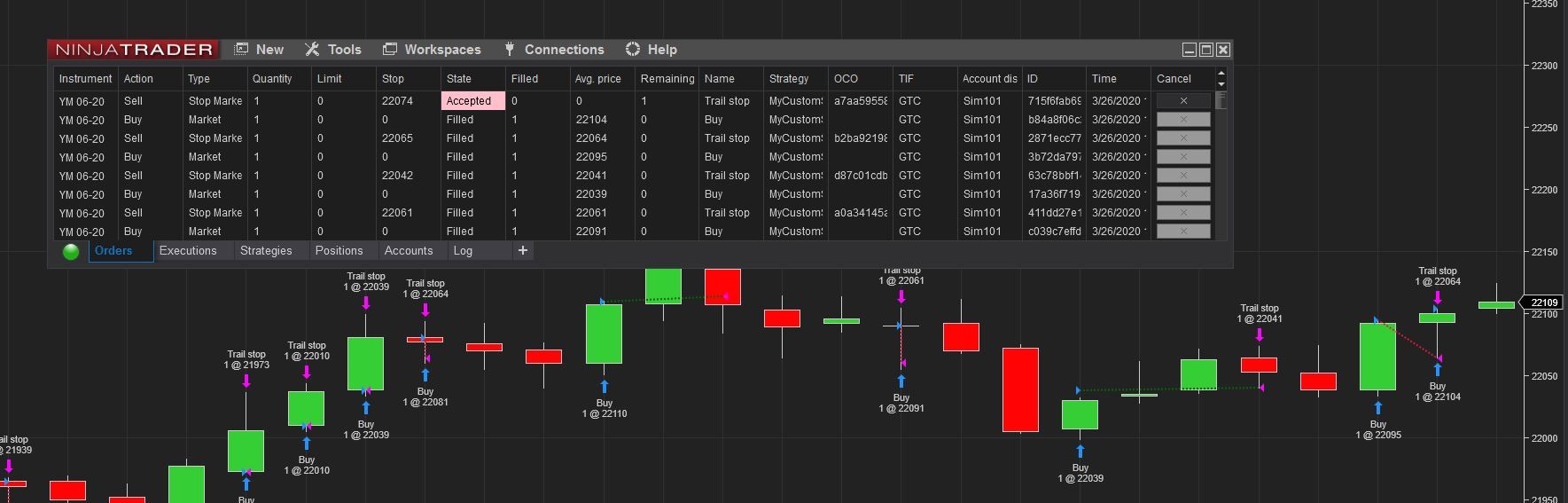This screenshot has width=1568, height=503.
Task: Cancel the Accepted stop order at 22074
Action: click(x=1183, y=101)
